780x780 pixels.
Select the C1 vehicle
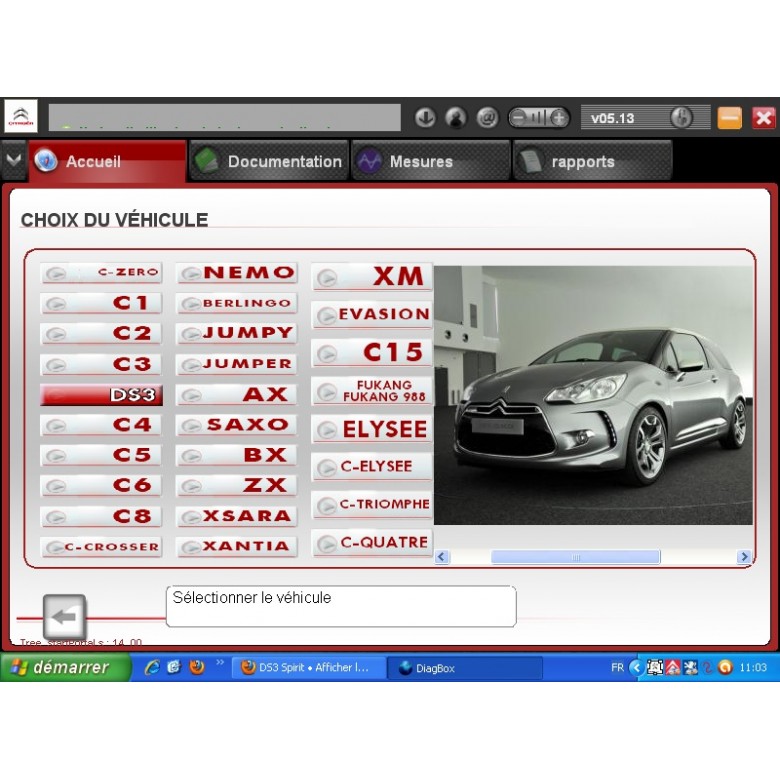point(101,303)
